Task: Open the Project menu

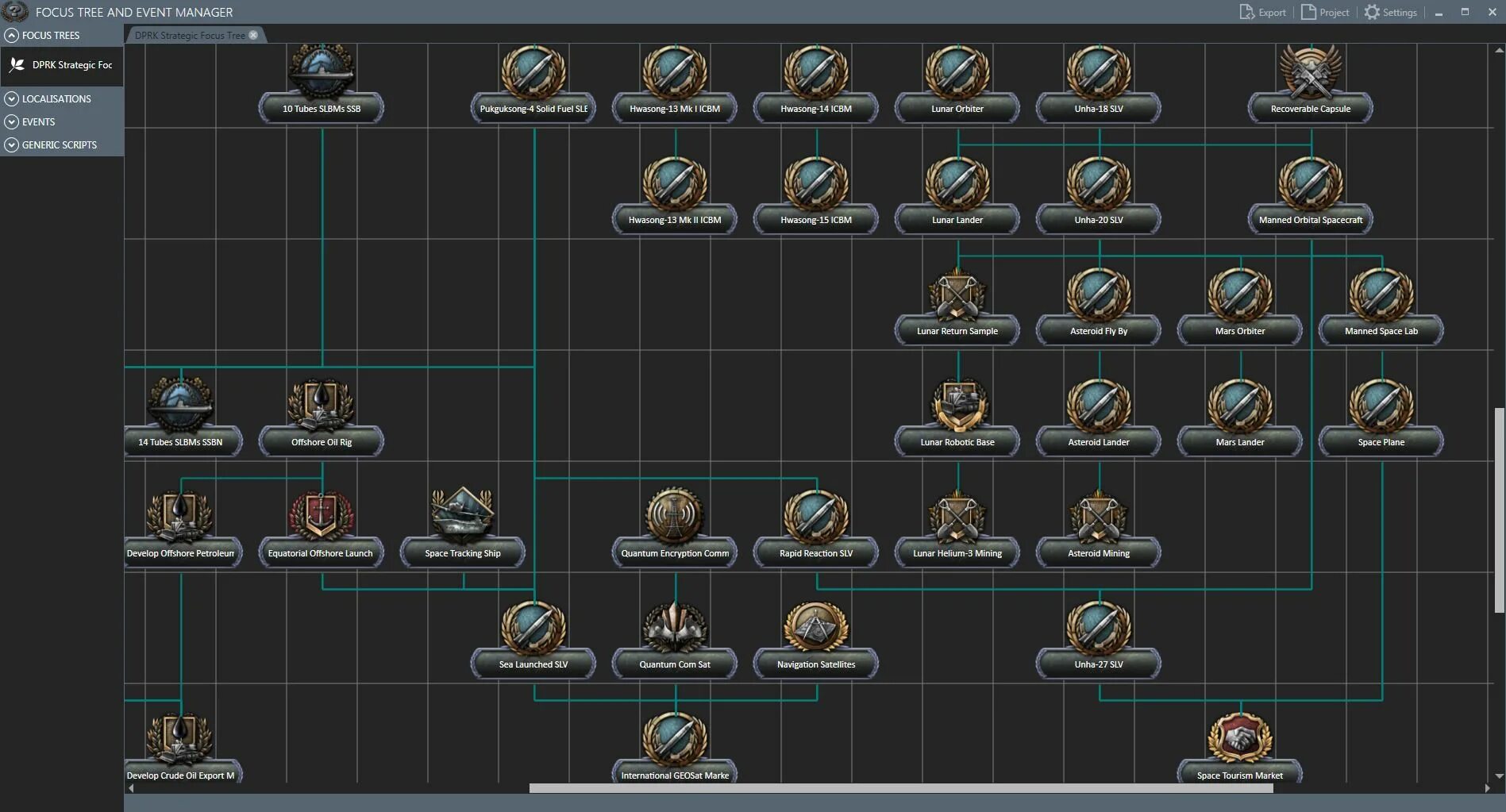Action: [1325, 12]
